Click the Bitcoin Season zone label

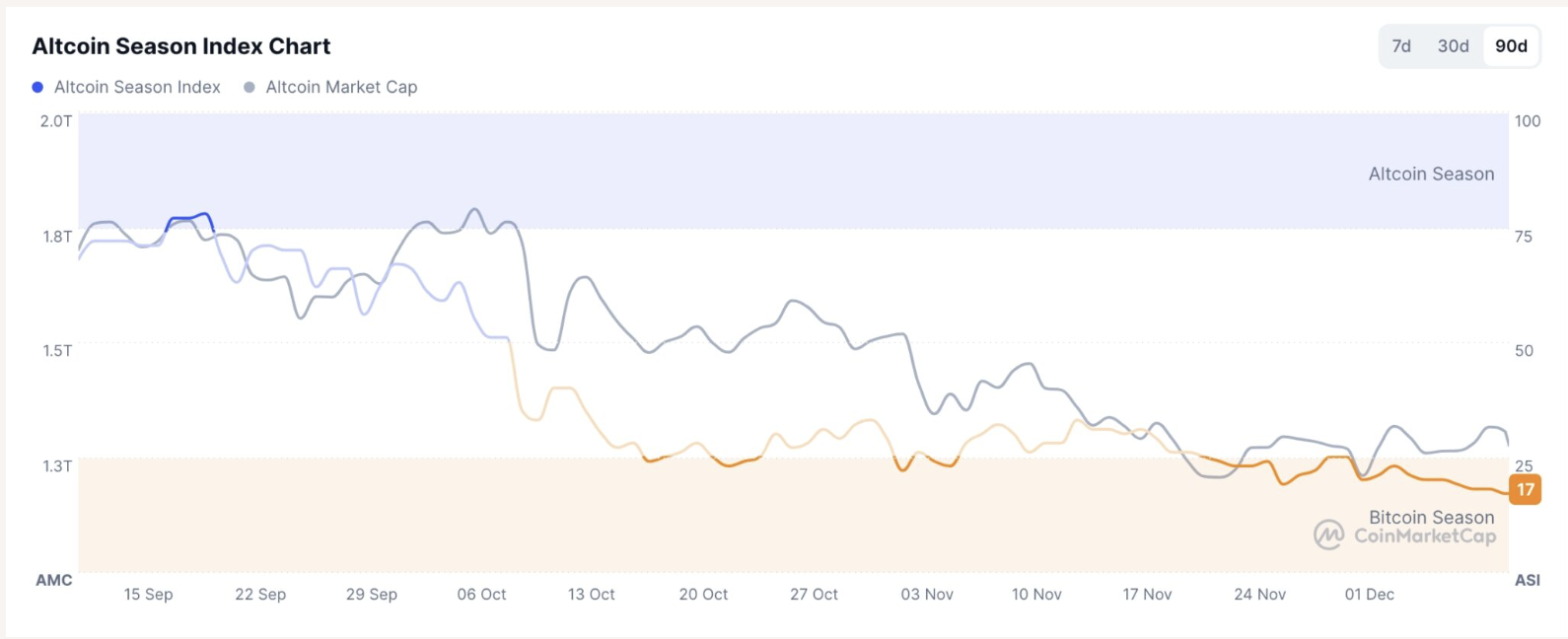coord(1431,517)
